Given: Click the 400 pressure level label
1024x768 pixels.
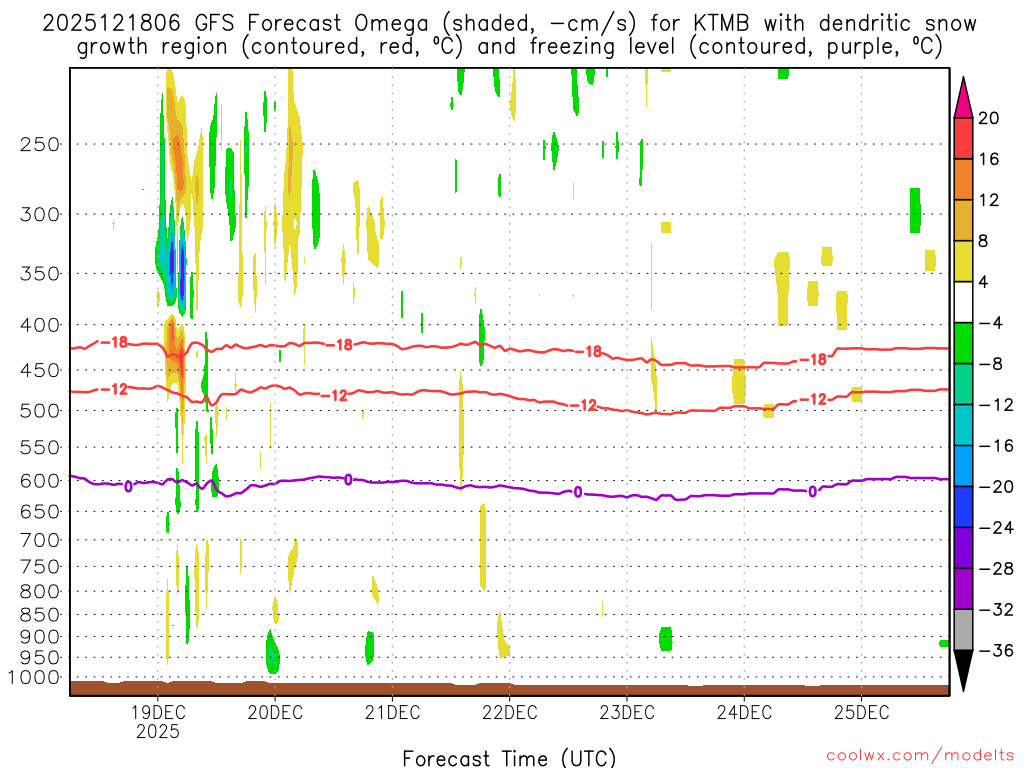Looking at the screenshot, I should coord(40,325).
